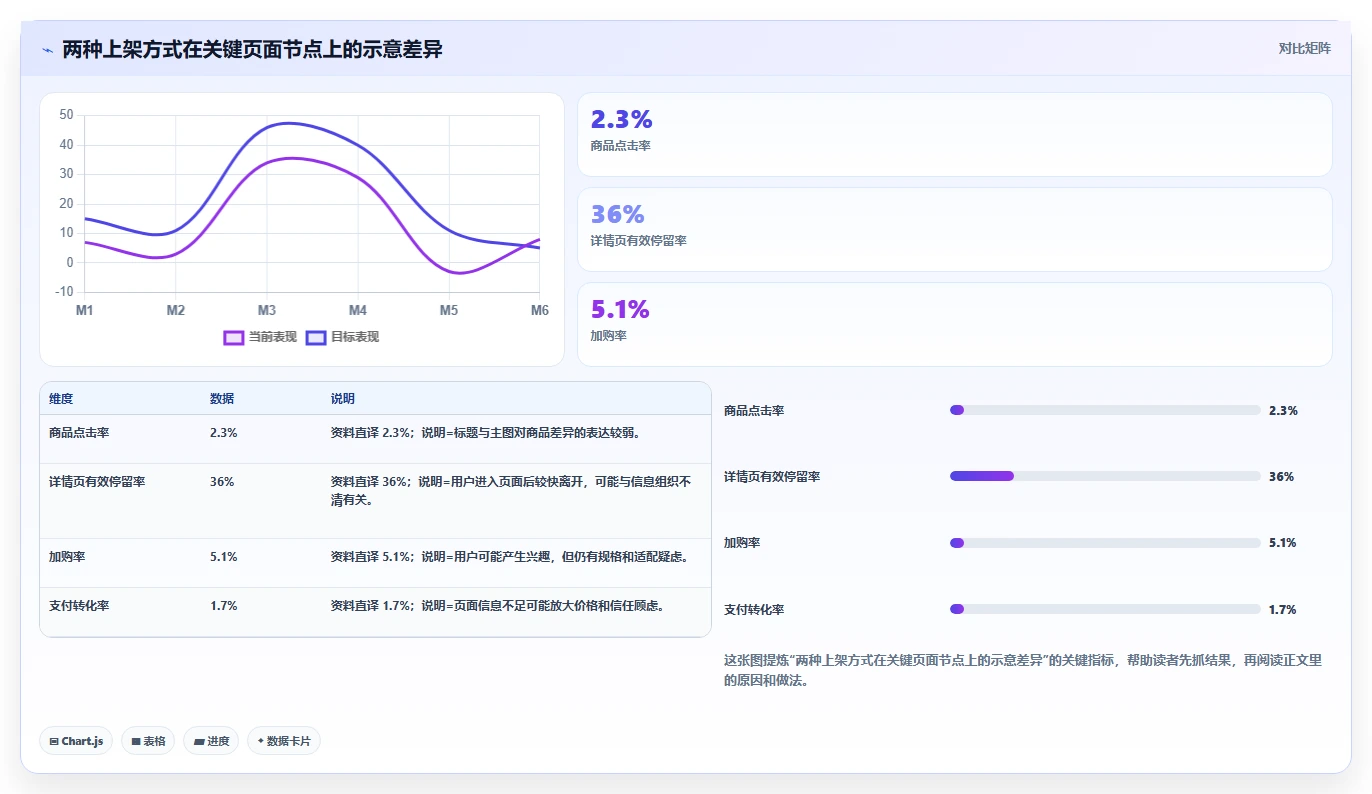The width and height of the screenshot is (1372, 794).
Task: Click the 1.7% cell in table
Action: tap(223, 605)
